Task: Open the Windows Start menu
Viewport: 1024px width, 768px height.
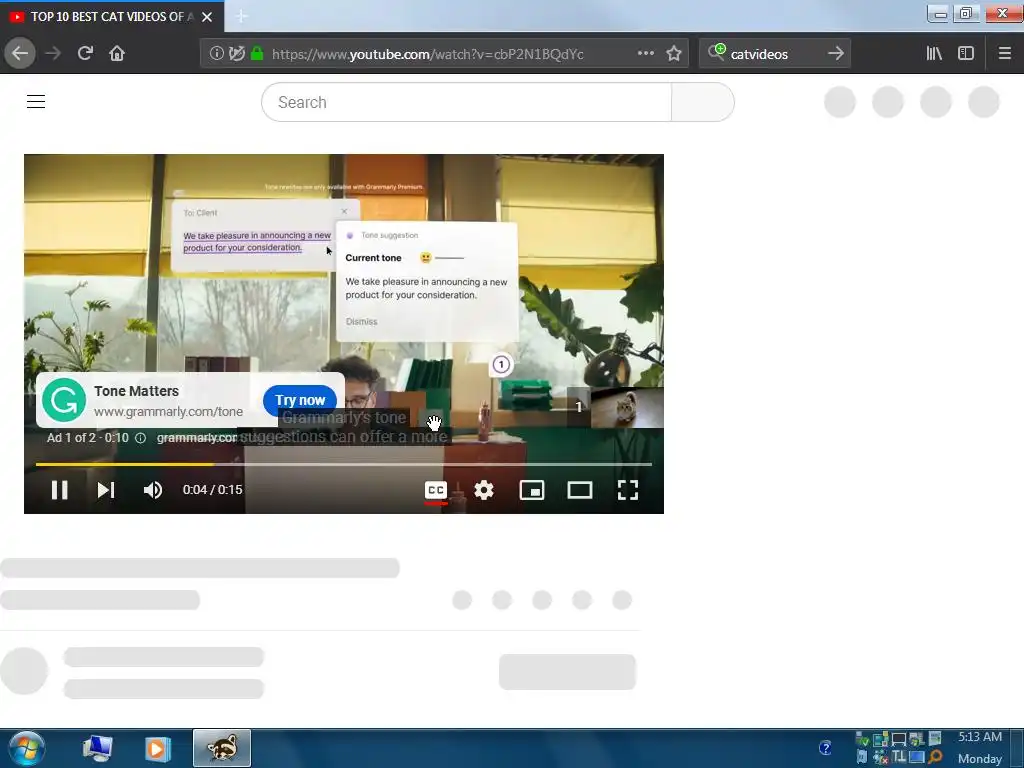Action: tap(27, 748)
